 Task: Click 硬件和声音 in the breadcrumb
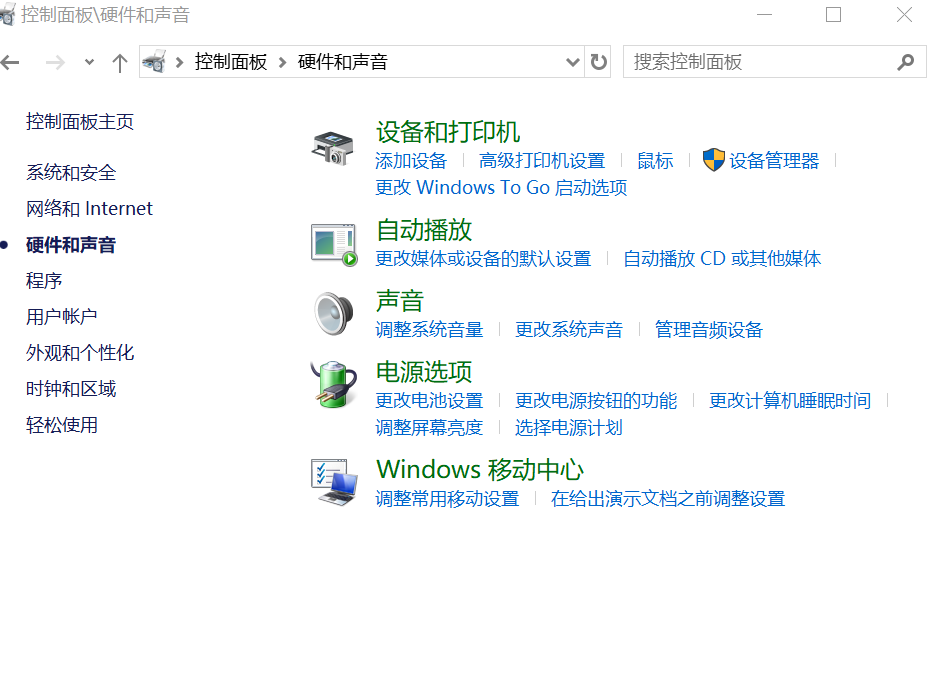coord(342,62)
